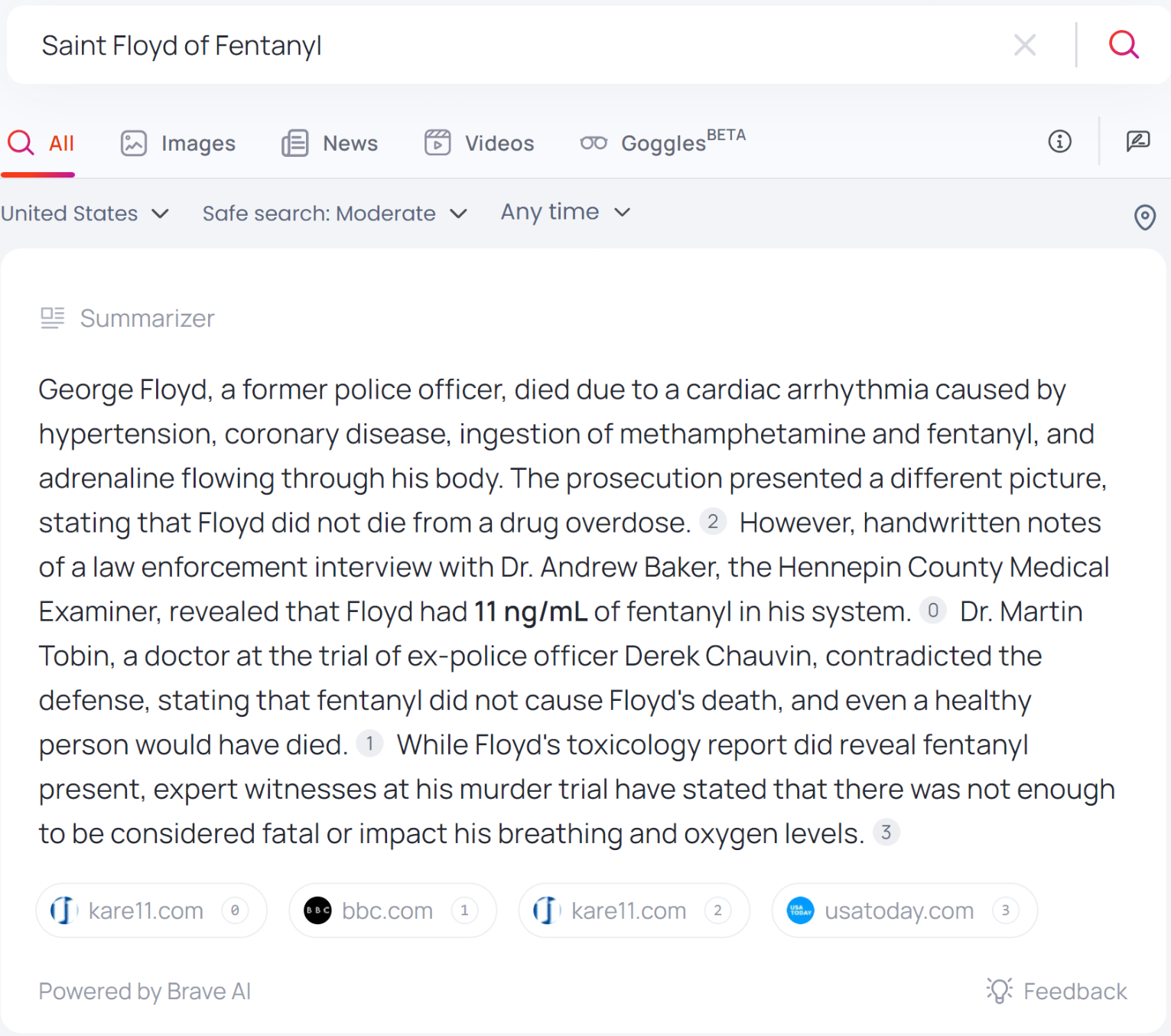Clear the search query with X icon

pyautogui.click(x=1024, y=45)
